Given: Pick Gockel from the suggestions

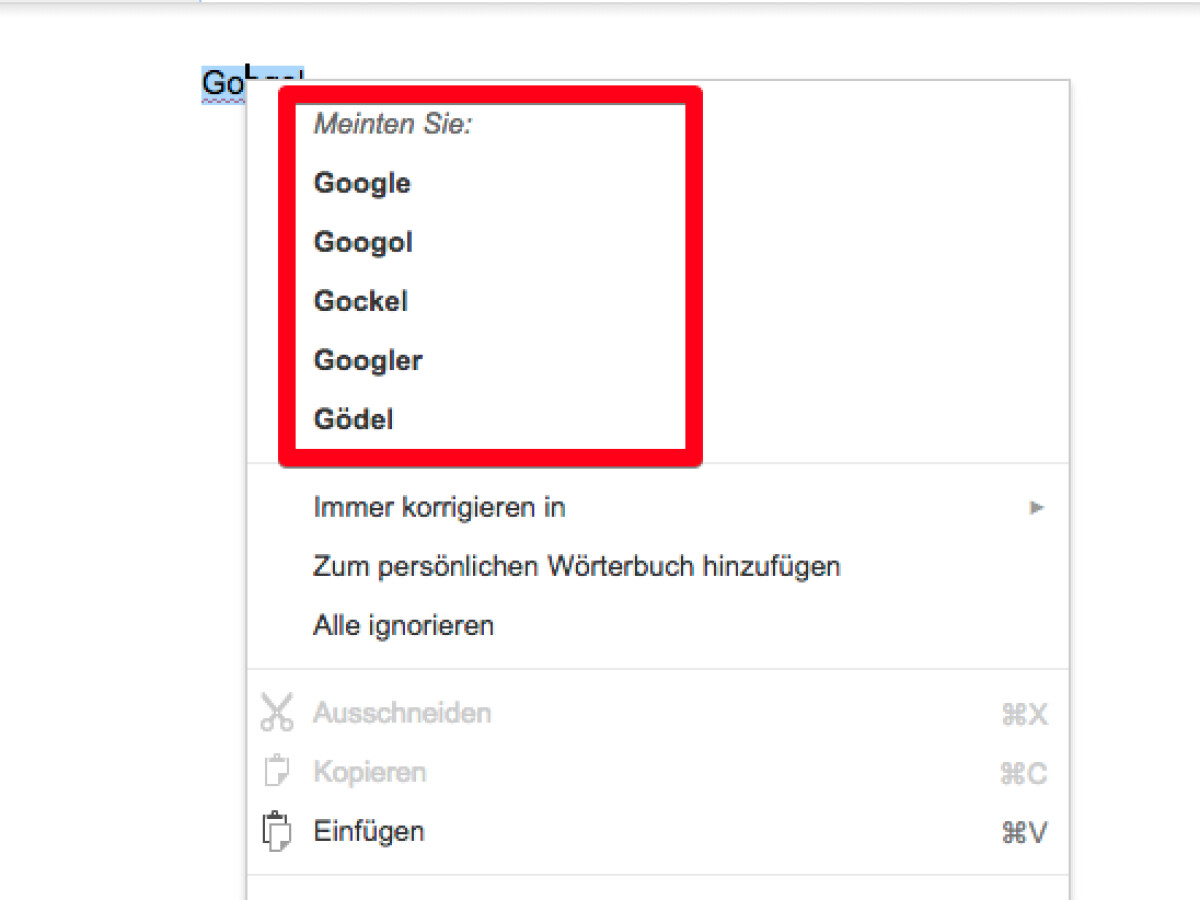Looking at the screenshot, I should click(361, 302).
